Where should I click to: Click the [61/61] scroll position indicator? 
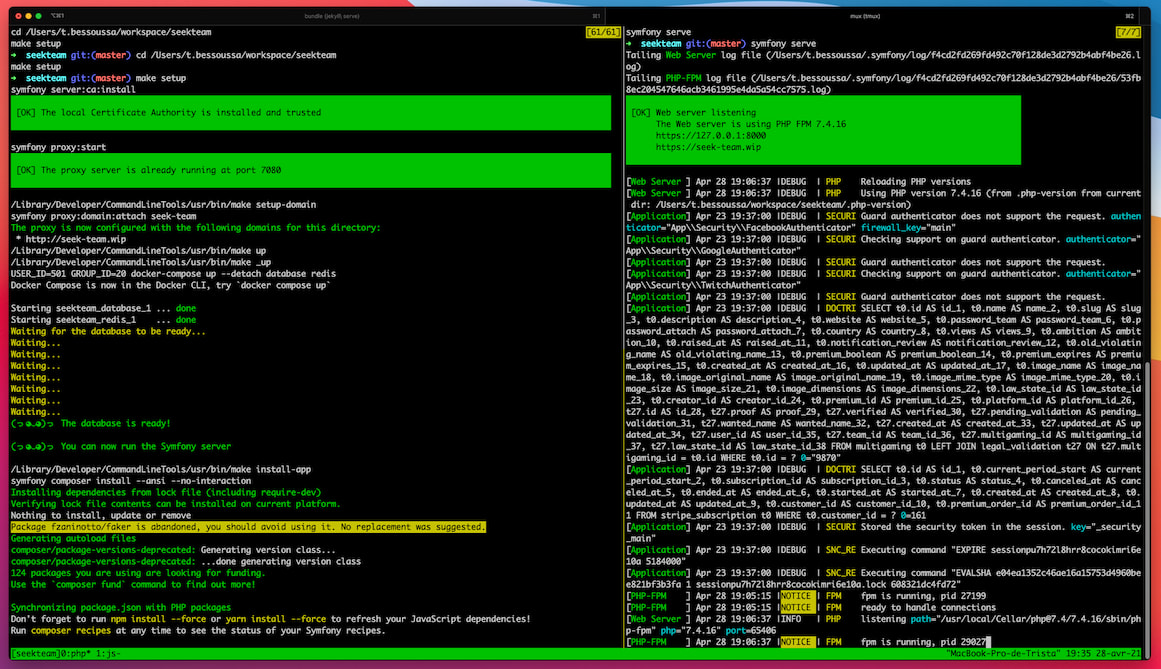(602, 32)
